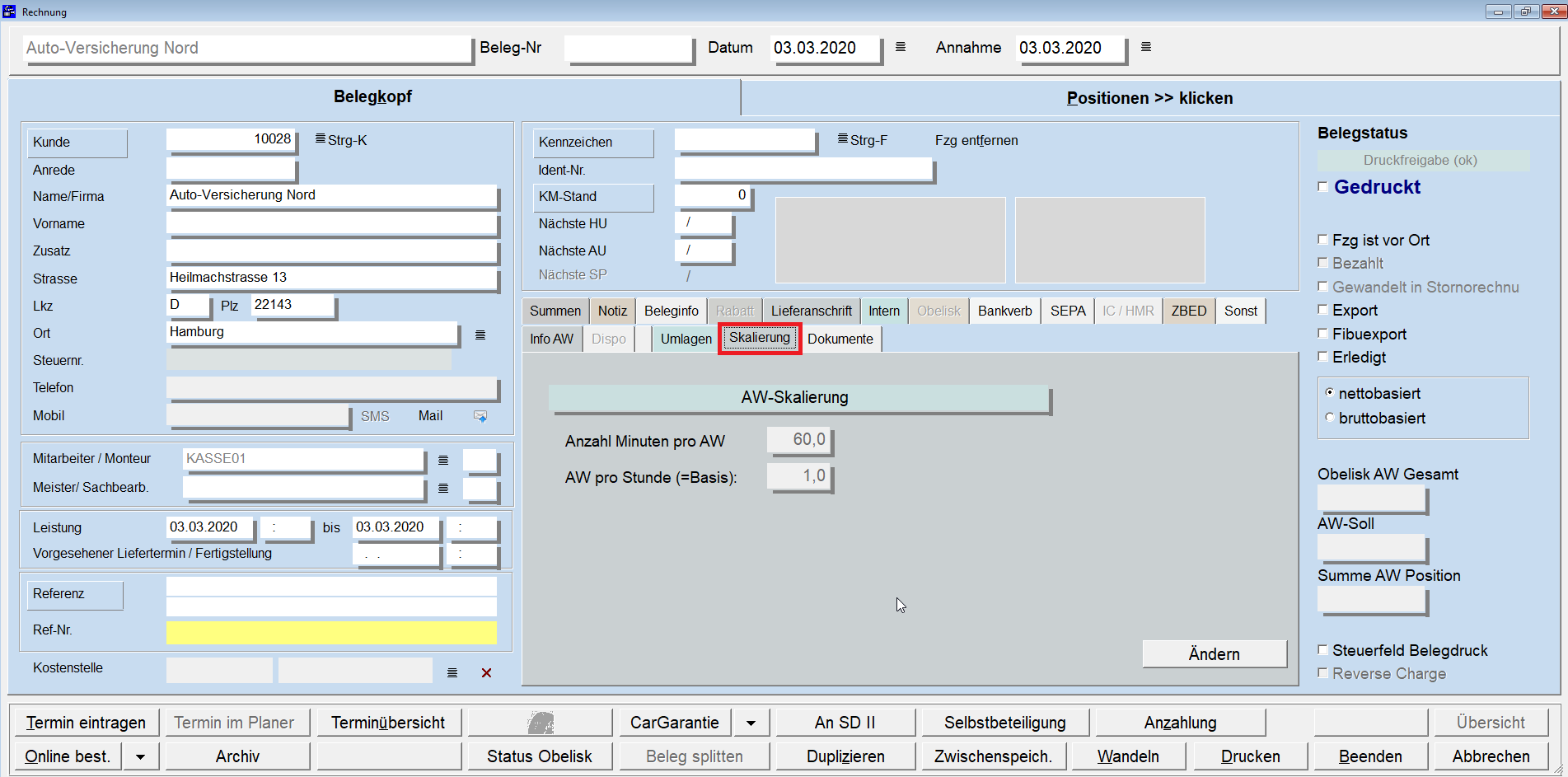This screenshot has height=777, width=1568.
Task: Switch to the Lieferanschrift tab
Action: 812,311
